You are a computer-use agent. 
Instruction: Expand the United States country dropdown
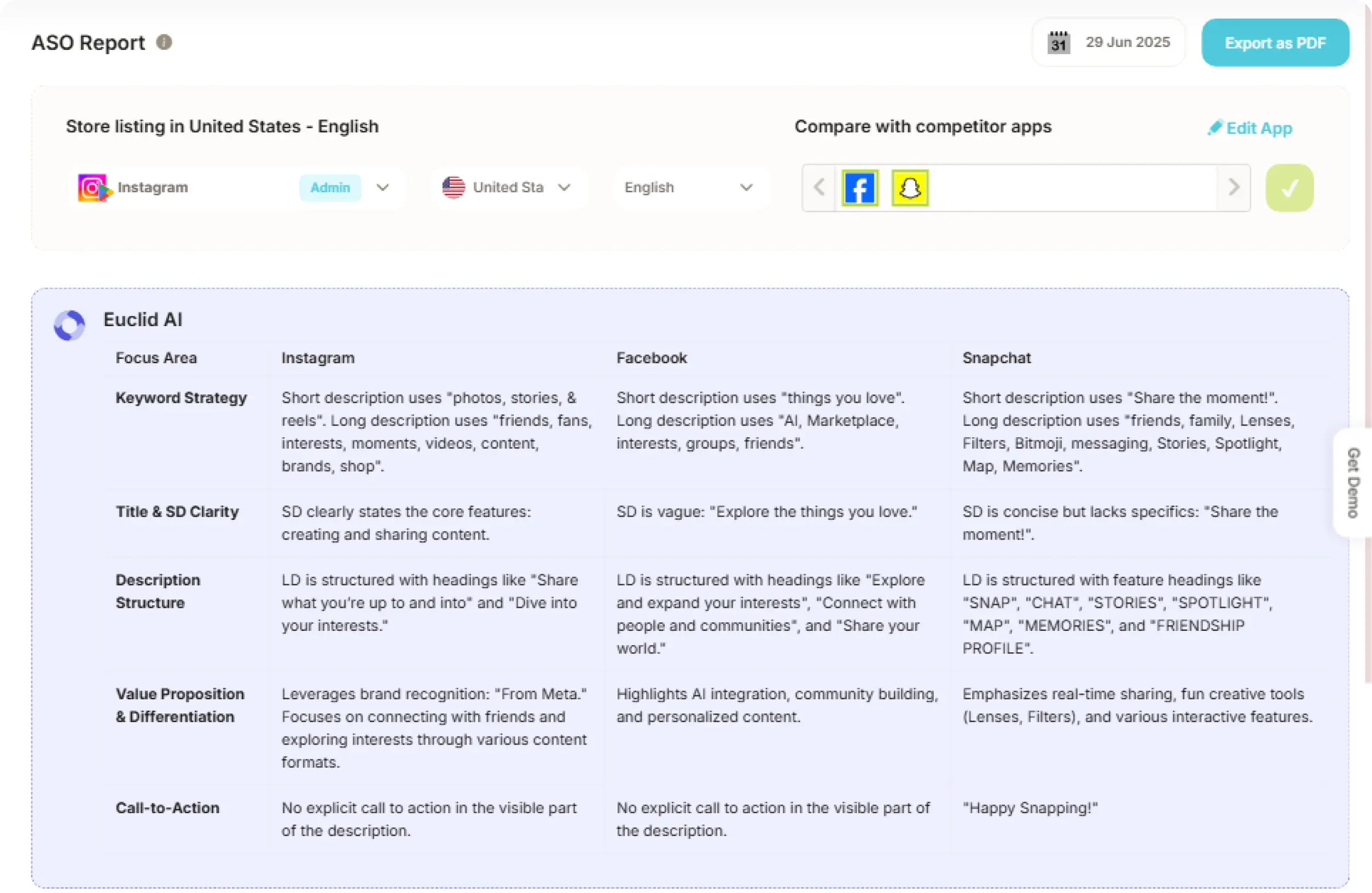click(x=565, y=187)
